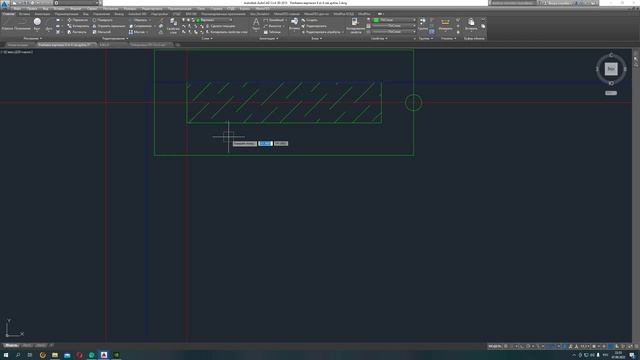The height and width of the screenshot is (360, 640).
Task: Open the Правка menu
Action: pyautogui.click(x=31, y=9)
